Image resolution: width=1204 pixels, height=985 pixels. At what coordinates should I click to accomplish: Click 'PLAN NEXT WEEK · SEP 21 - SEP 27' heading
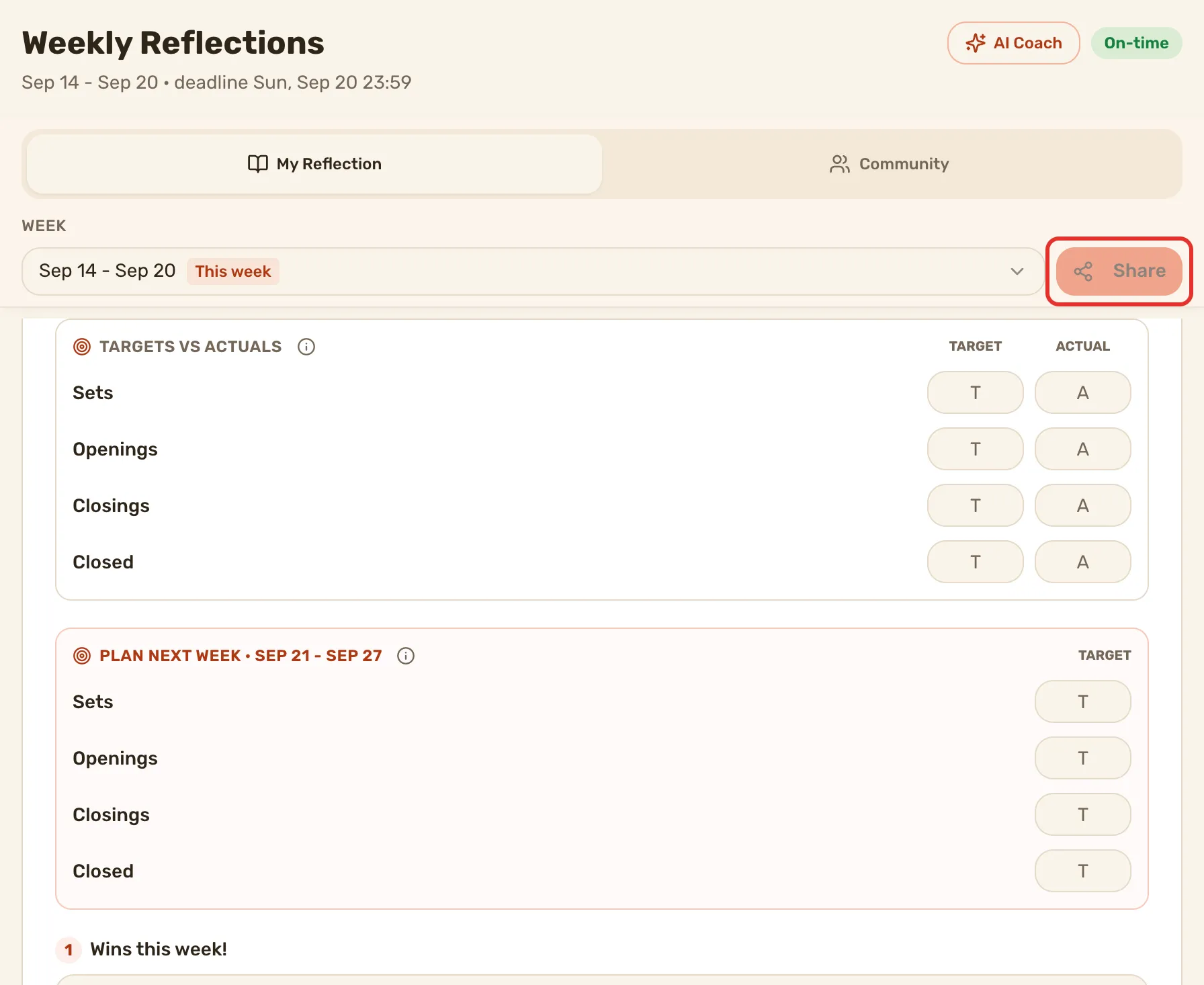point(241,656)
